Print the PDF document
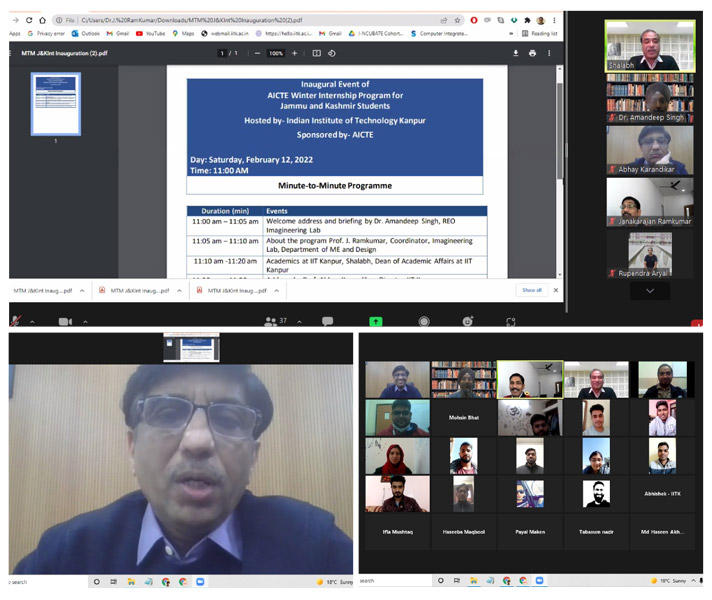Image resolution: width=712 pixels, height=600 pixels. pyautogui.click(x=532, y=53)
